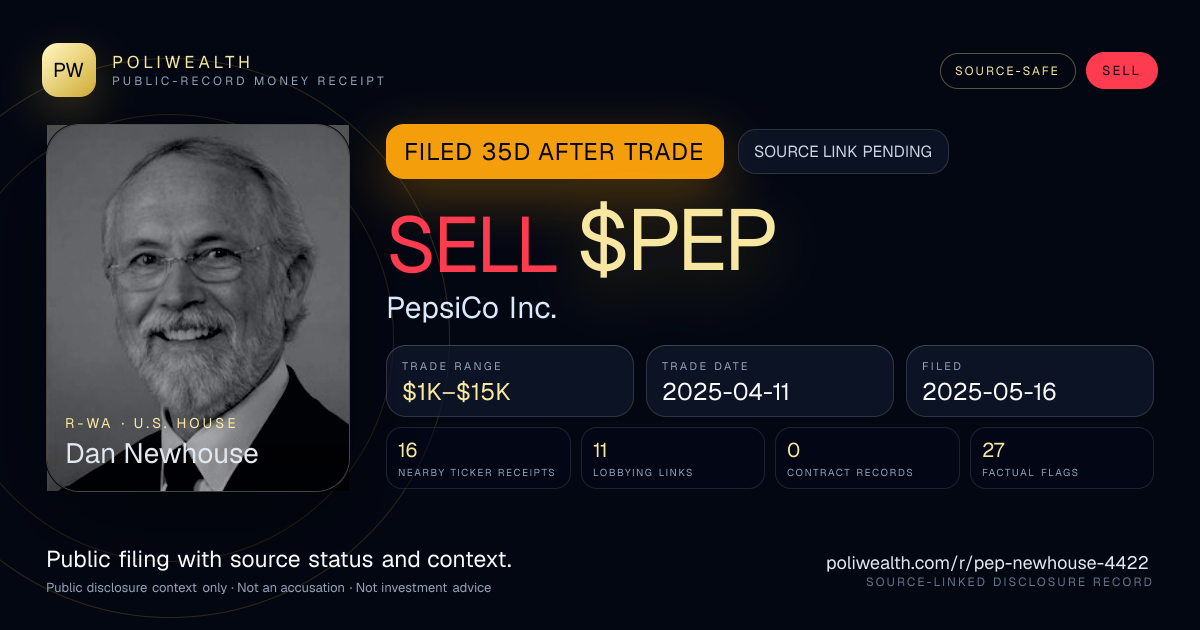
Task: Click the $PEP ticker symbol
Action: coord(678,244)
